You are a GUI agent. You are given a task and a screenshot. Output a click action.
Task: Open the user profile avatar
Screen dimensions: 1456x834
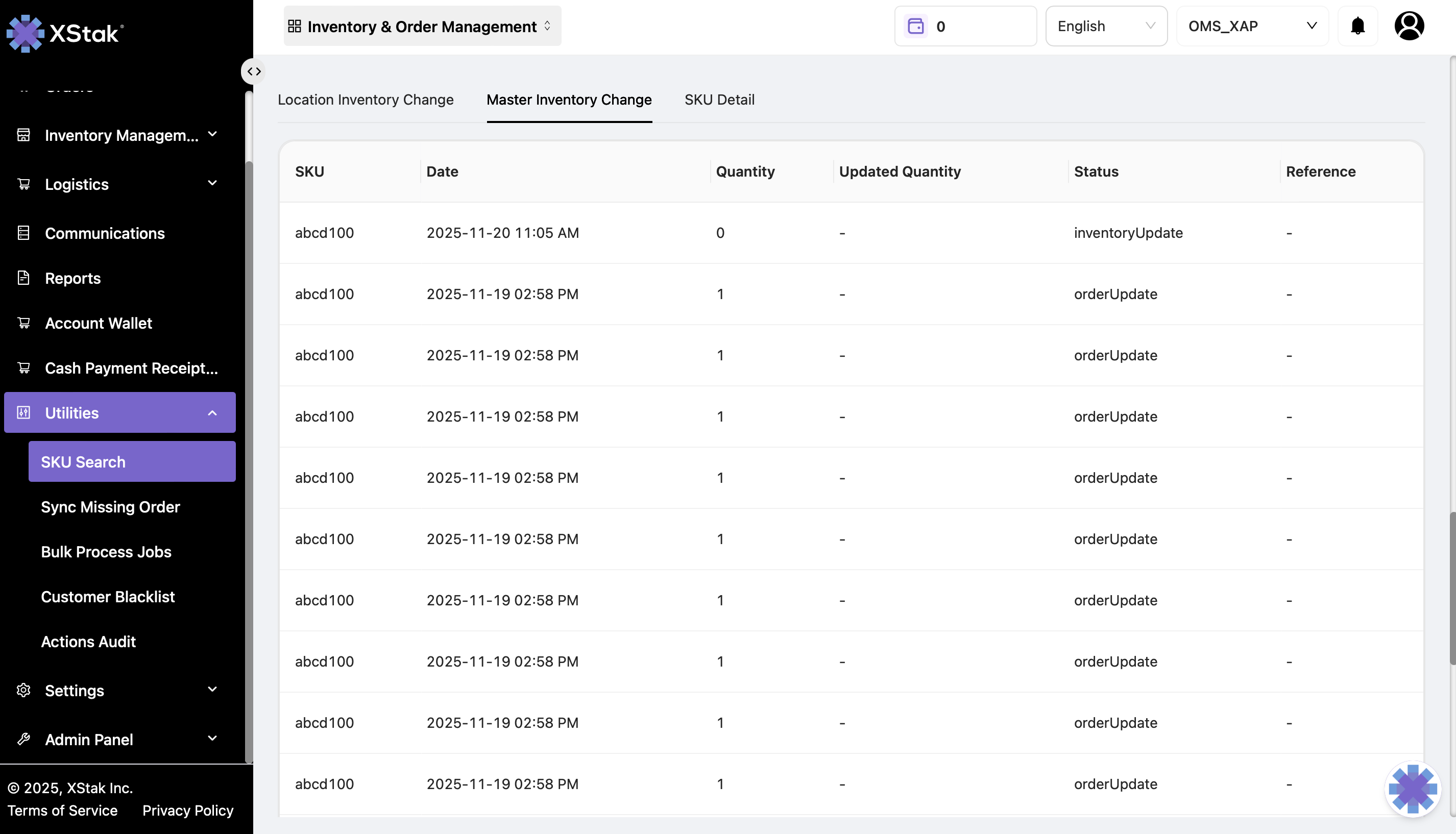pos(1409,27)
